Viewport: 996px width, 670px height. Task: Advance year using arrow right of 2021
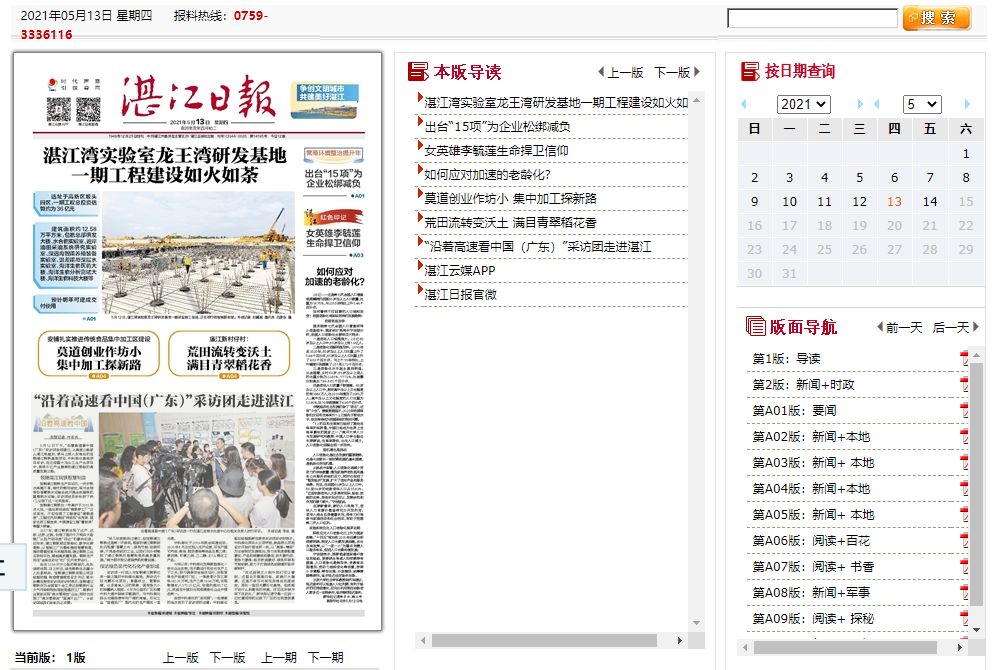pos(860,104)
